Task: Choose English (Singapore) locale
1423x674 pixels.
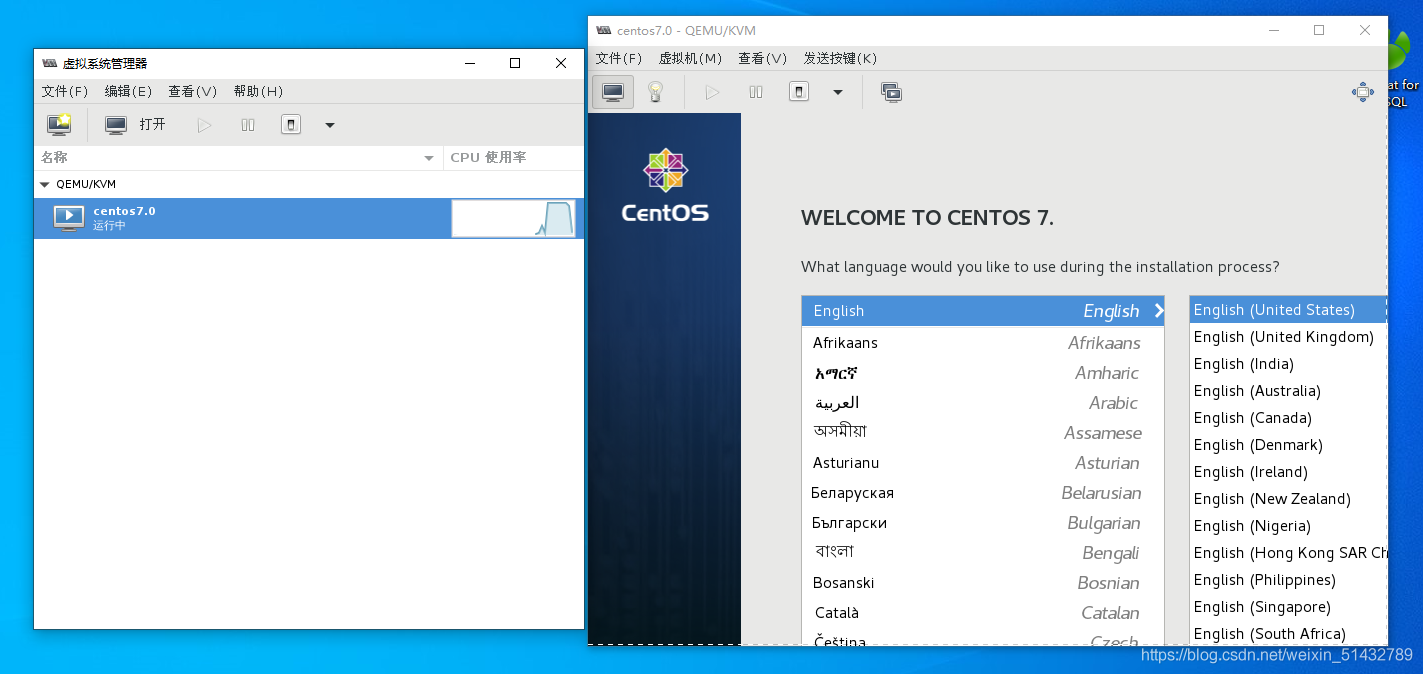Action: tap(1288, 607)
